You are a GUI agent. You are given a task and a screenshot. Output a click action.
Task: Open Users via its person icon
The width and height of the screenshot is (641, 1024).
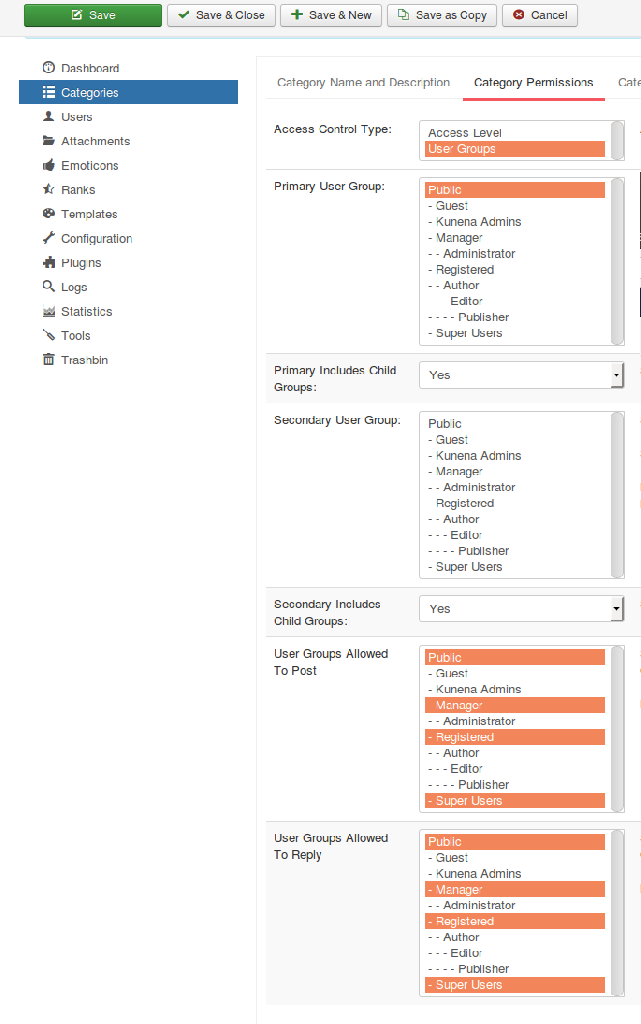tap(48, 117)
